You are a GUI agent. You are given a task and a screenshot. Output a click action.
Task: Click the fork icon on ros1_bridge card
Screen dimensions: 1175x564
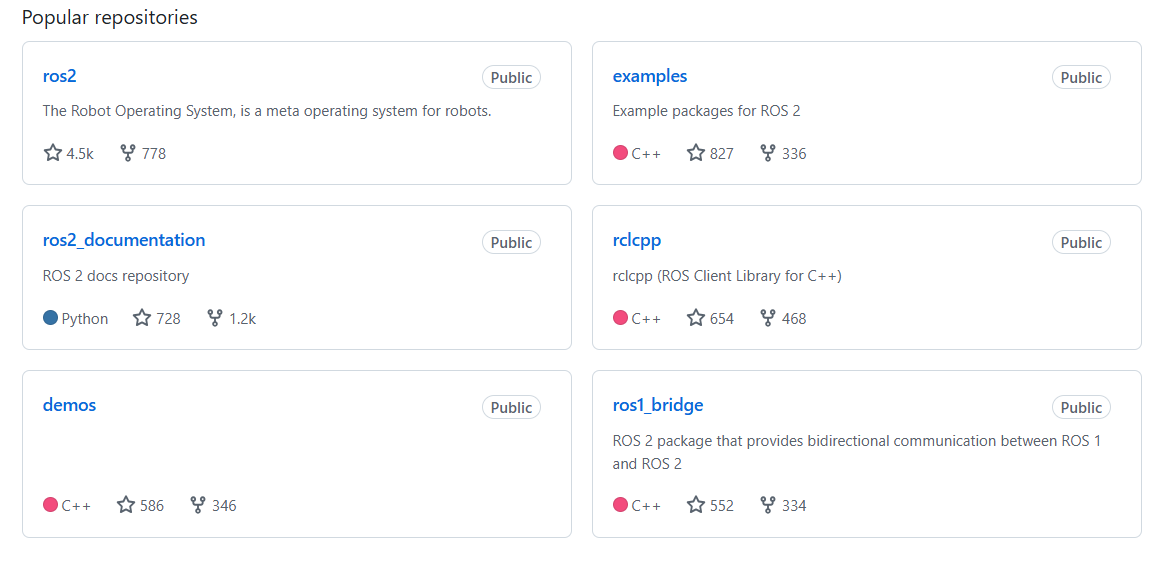(767, 505)
